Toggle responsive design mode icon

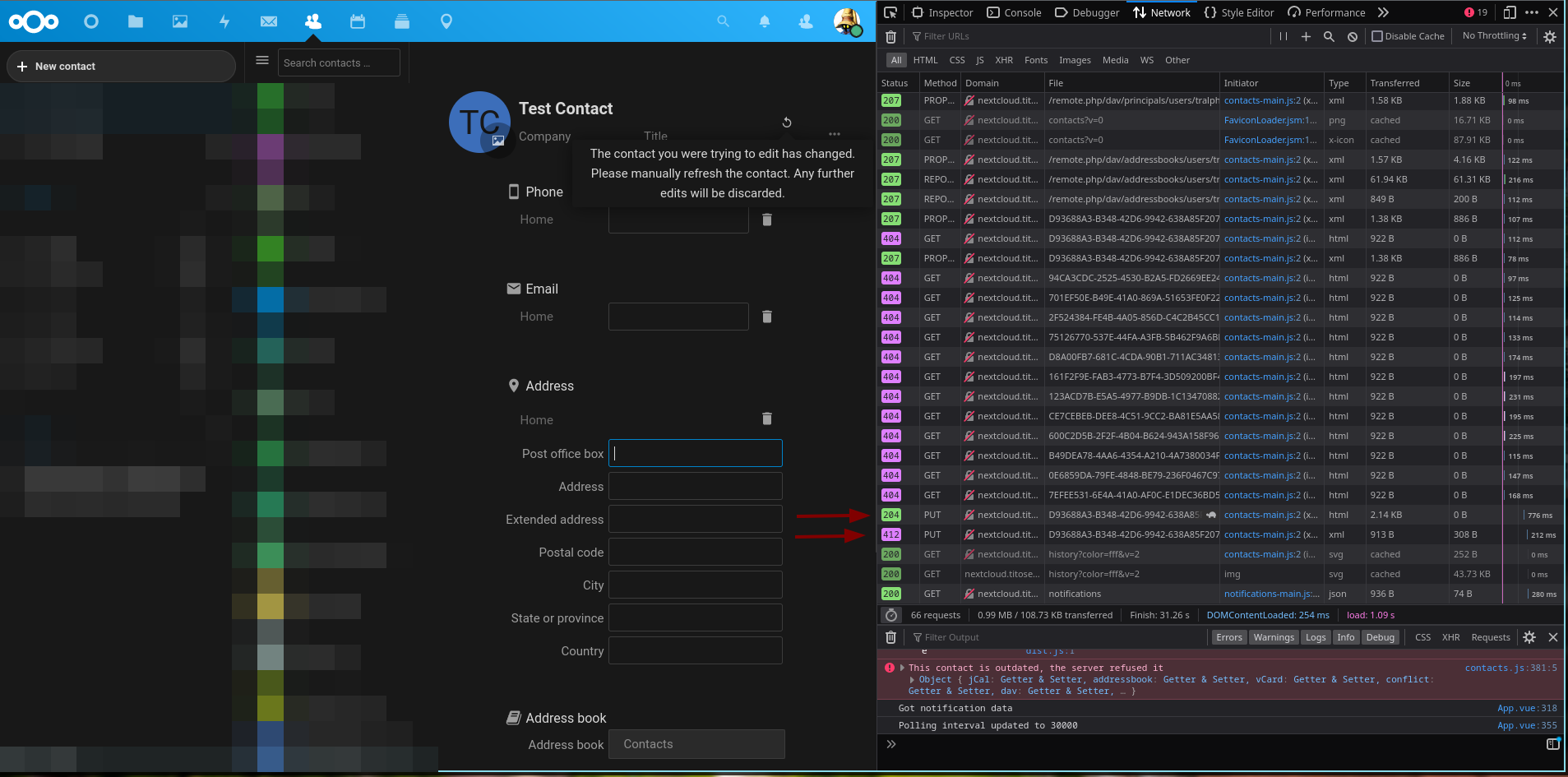click(x=1510, y=12)
